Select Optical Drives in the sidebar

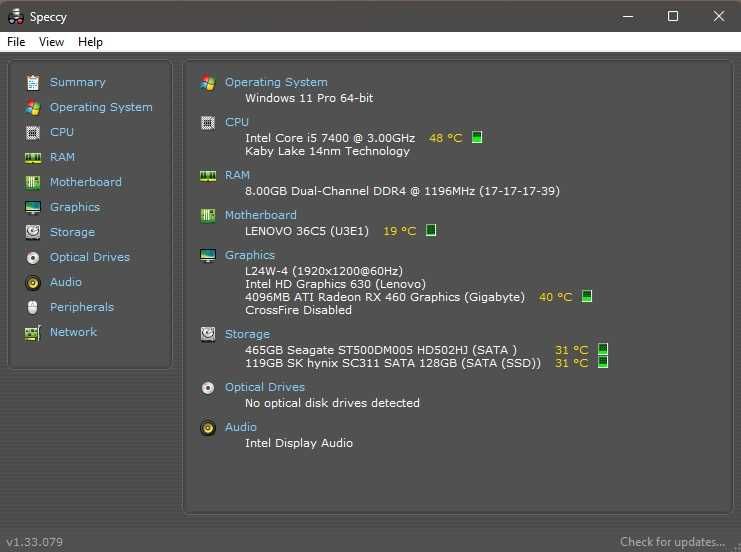tap(90, 258)
